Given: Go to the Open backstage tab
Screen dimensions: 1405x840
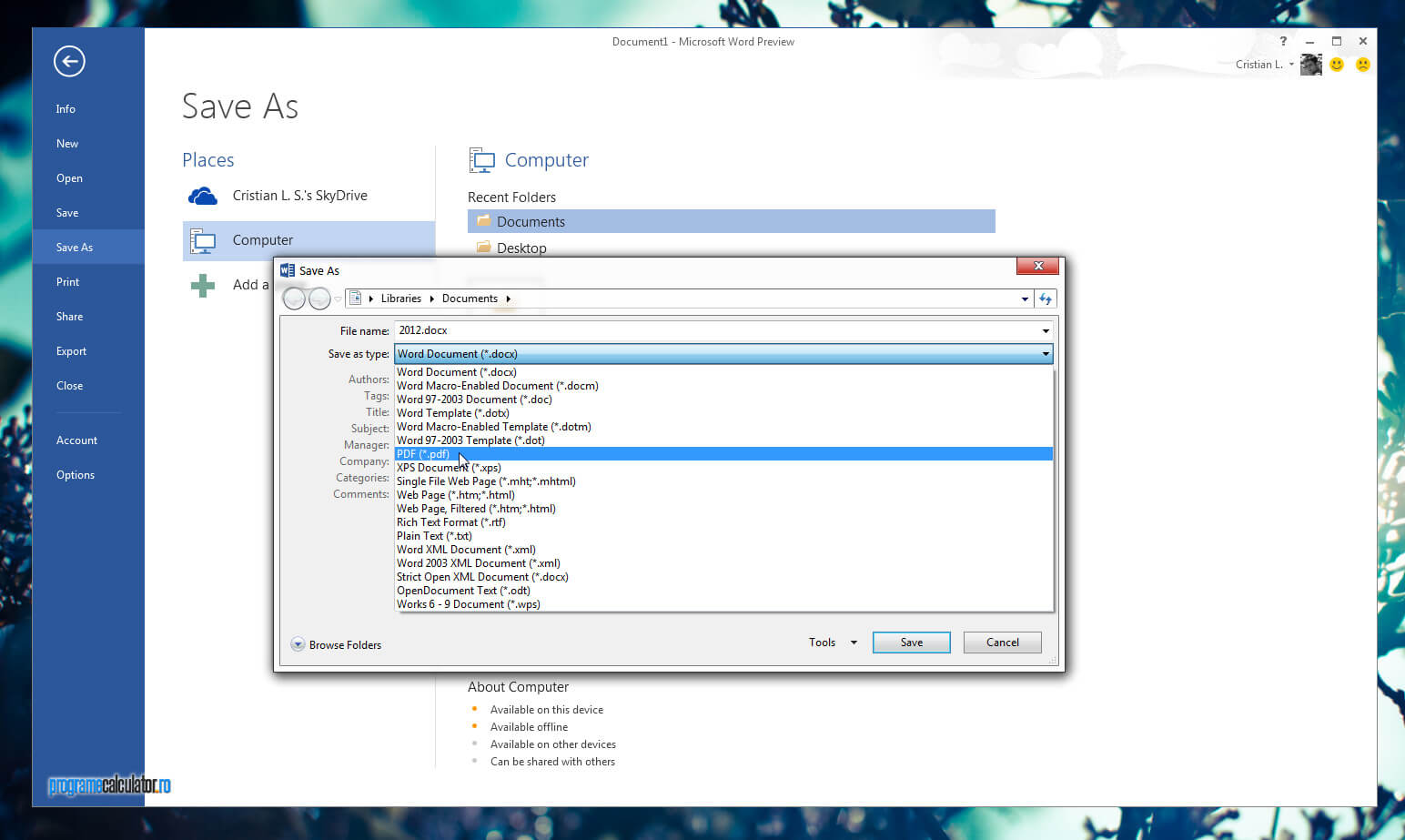Looking at the screenshot, I should (x=88, y=178).
